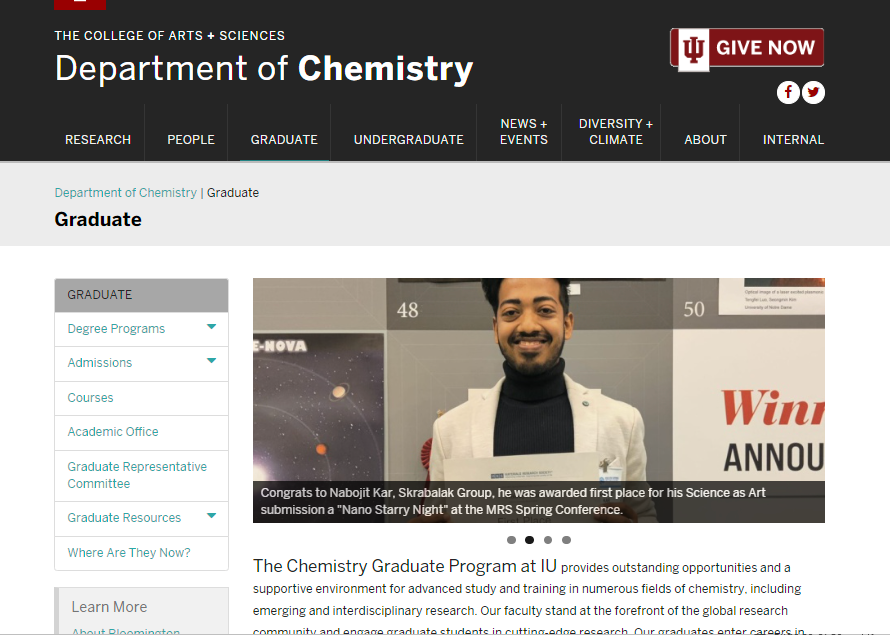Viewport: 890px width, 635px height.
Task: Open DIVERSITY + CLIMATE in the navigation
Action: 616,132
